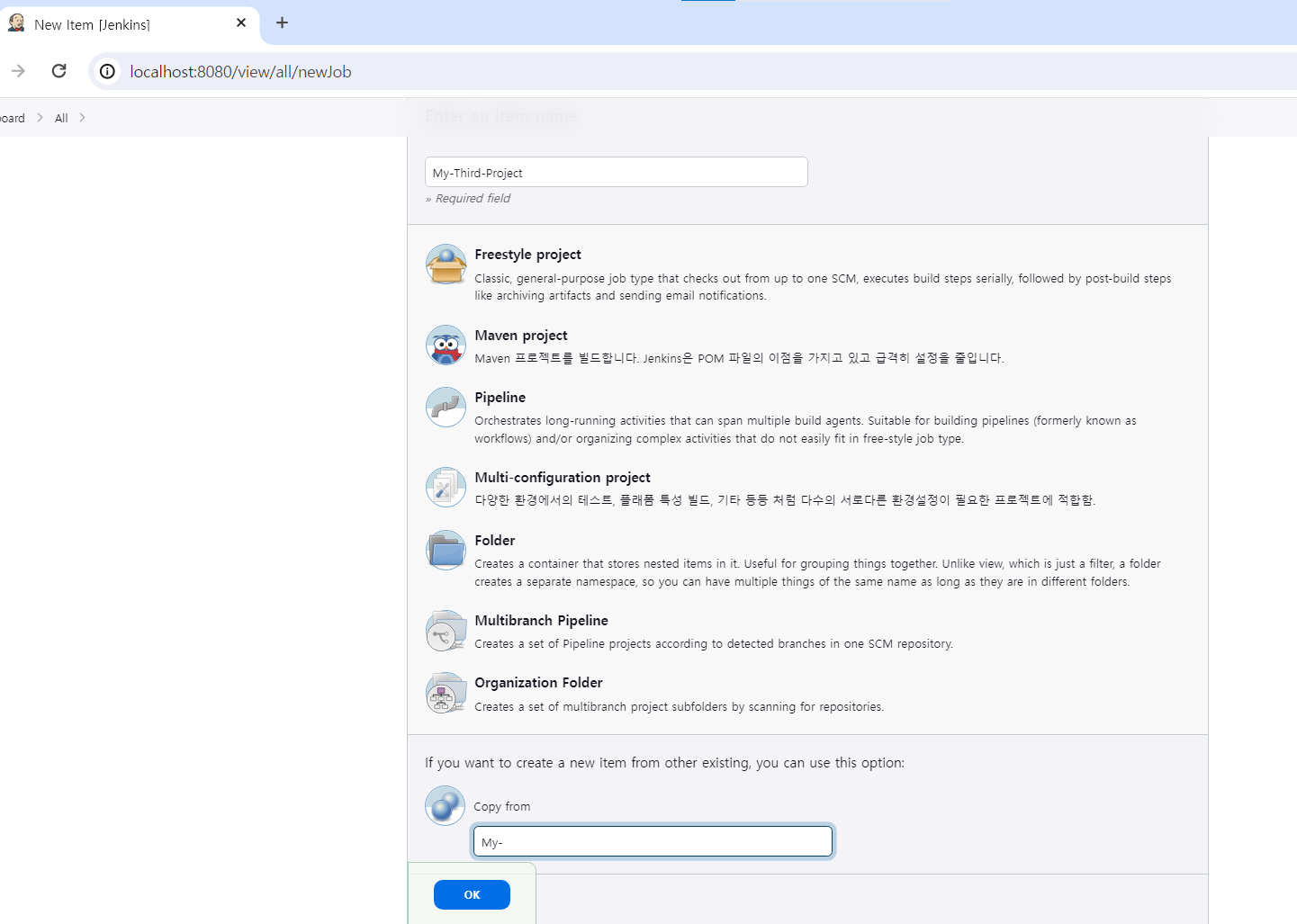Focus the item name field My-Third-Project
The width and height of the screenshot is (1297, 924).
tap(617, 172)
